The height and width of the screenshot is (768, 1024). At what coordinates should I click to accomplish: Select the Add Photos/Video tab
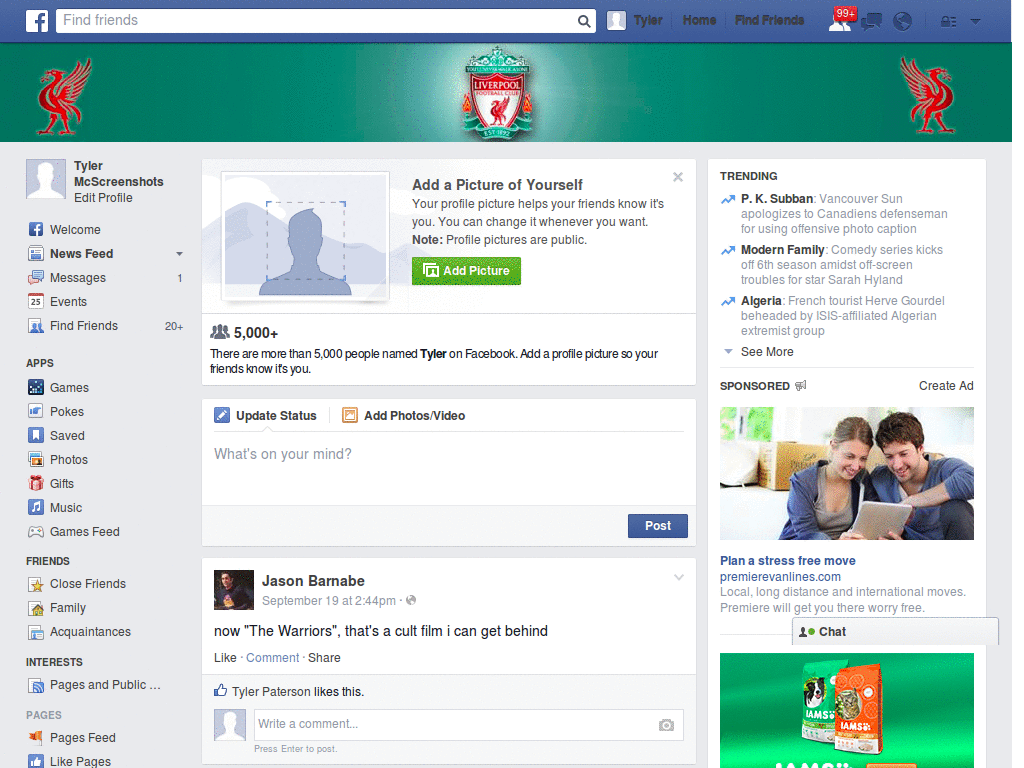click(x=404, y=415)
